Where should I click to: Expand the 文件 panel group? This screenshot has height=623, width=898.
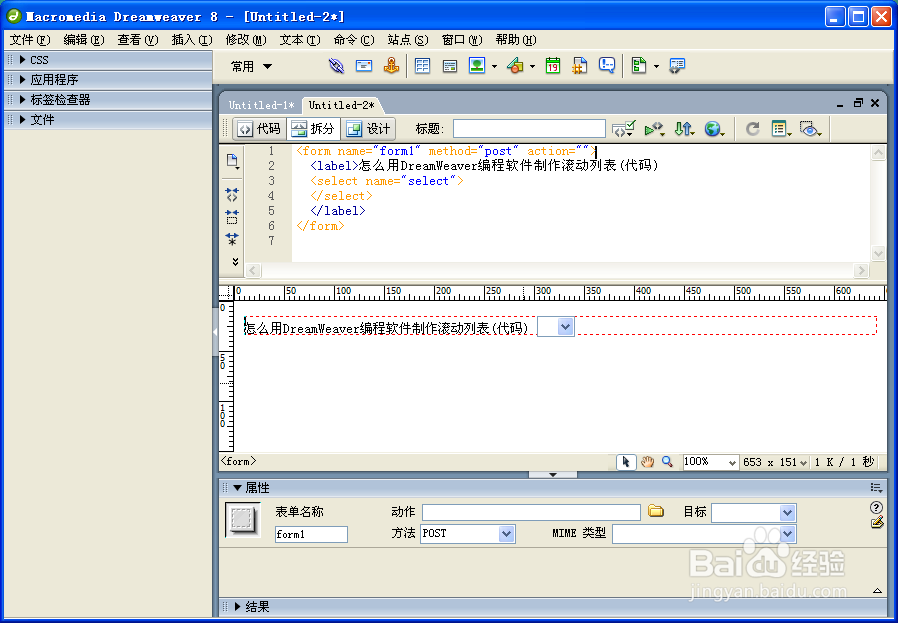click(23, 120)
